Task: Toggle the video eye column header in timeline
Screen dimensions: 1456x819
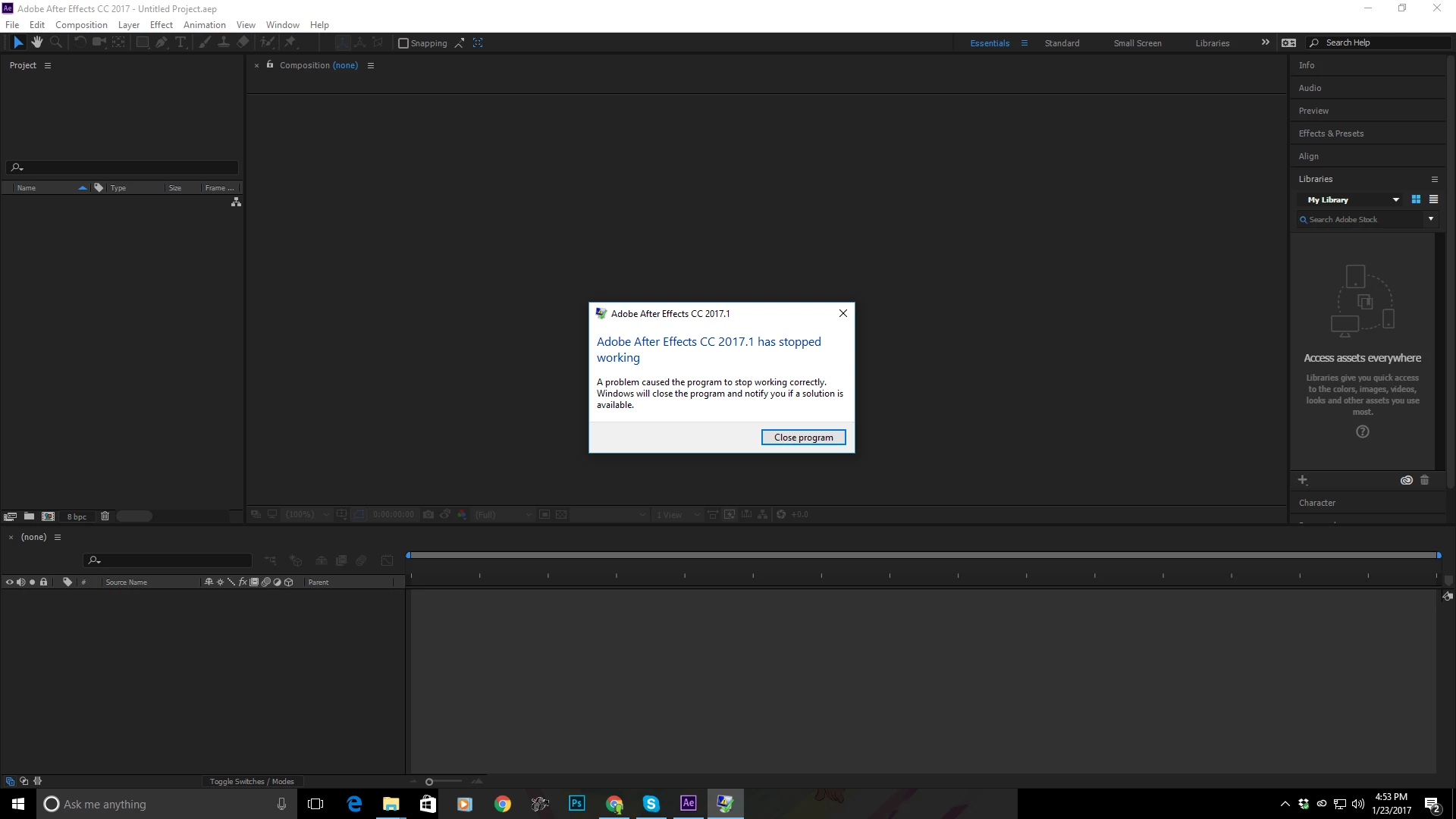Action: [10, 582]
